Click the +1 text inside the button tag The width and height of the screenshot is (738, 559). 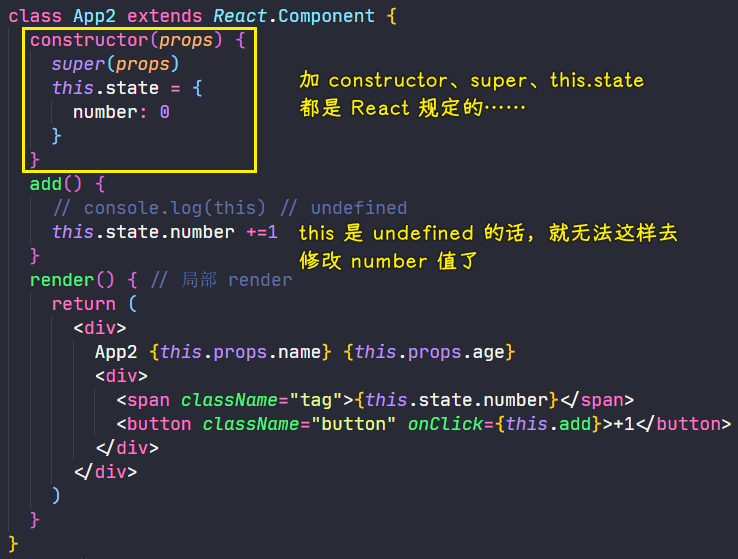pos(620,424)
